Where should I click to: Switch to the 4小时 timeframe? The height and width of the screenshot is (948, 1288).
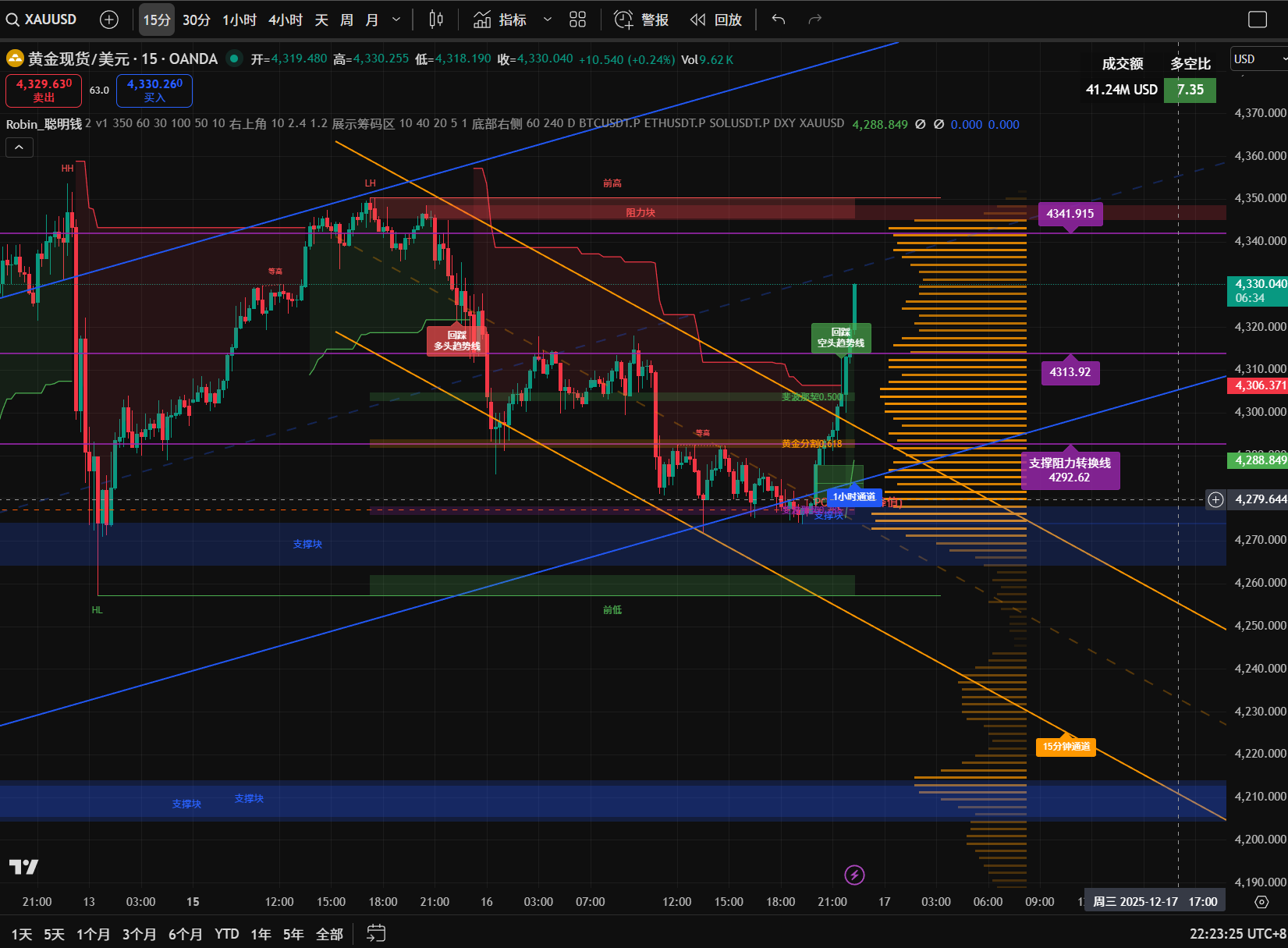point(286,20)
